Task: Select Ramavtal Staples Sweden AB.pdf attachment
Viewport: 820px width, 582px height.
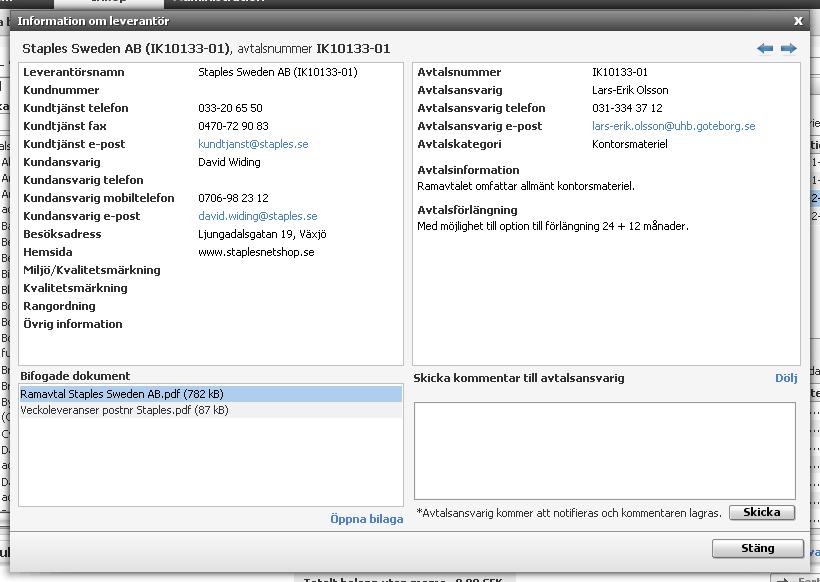Action: (211, 394)
